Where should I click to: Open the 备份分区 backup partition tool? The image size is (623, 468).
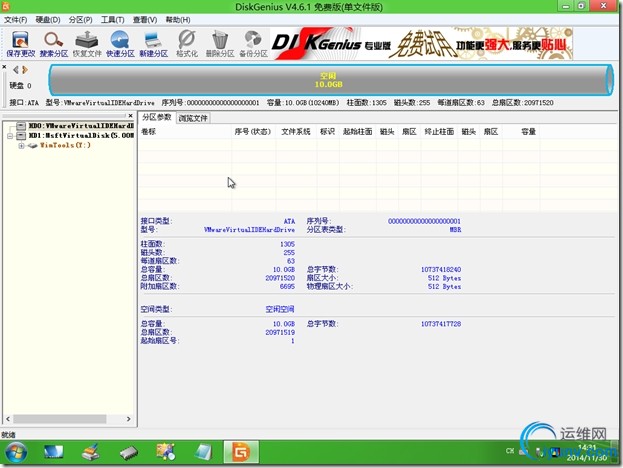(253, 44)
